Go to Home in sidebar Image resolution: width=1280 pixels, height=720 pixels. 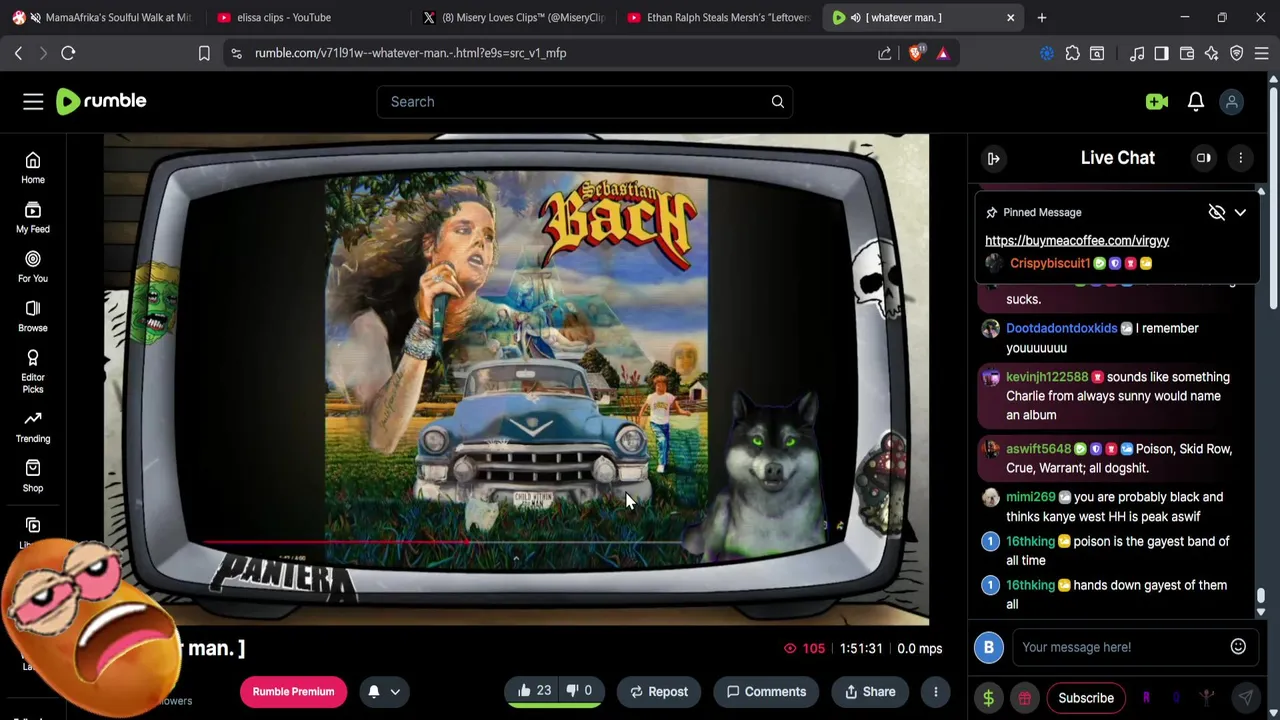click(x=33, y=168)
